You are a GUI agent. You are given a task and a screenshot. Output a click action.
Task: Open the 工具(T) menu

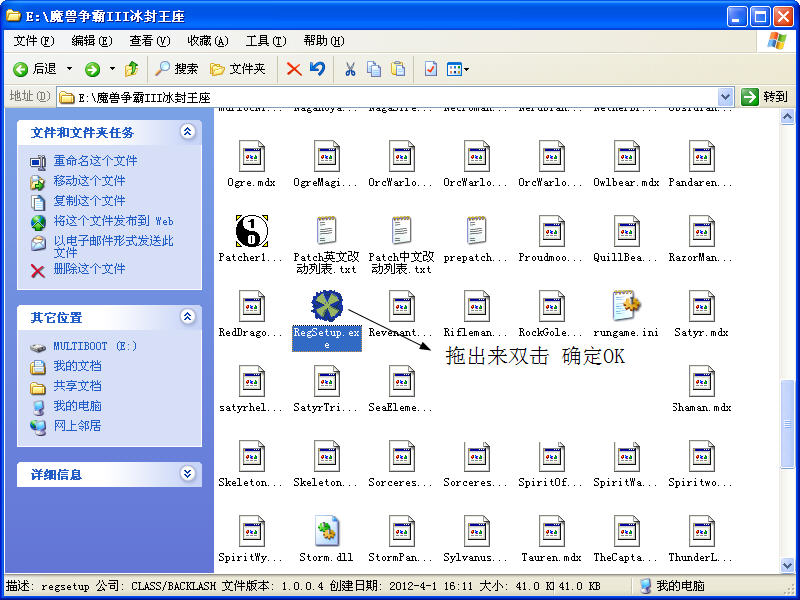click(x=266, y=41)
